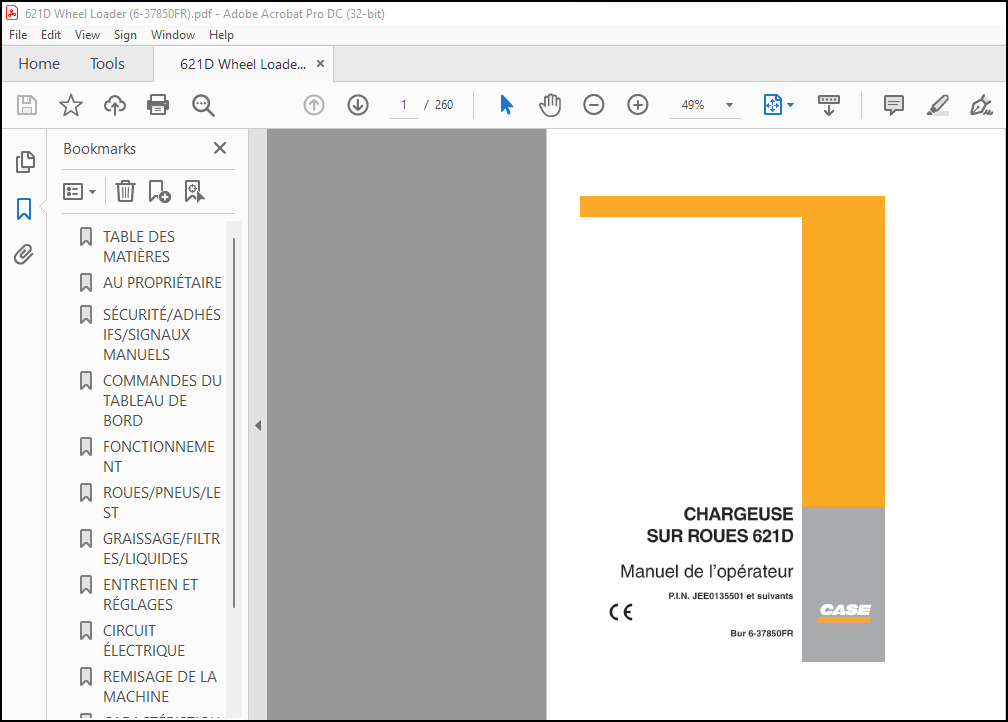Click the CASE logo on cover page
The width and height of the screenshot is (1008, 722).
pos(845,611)
